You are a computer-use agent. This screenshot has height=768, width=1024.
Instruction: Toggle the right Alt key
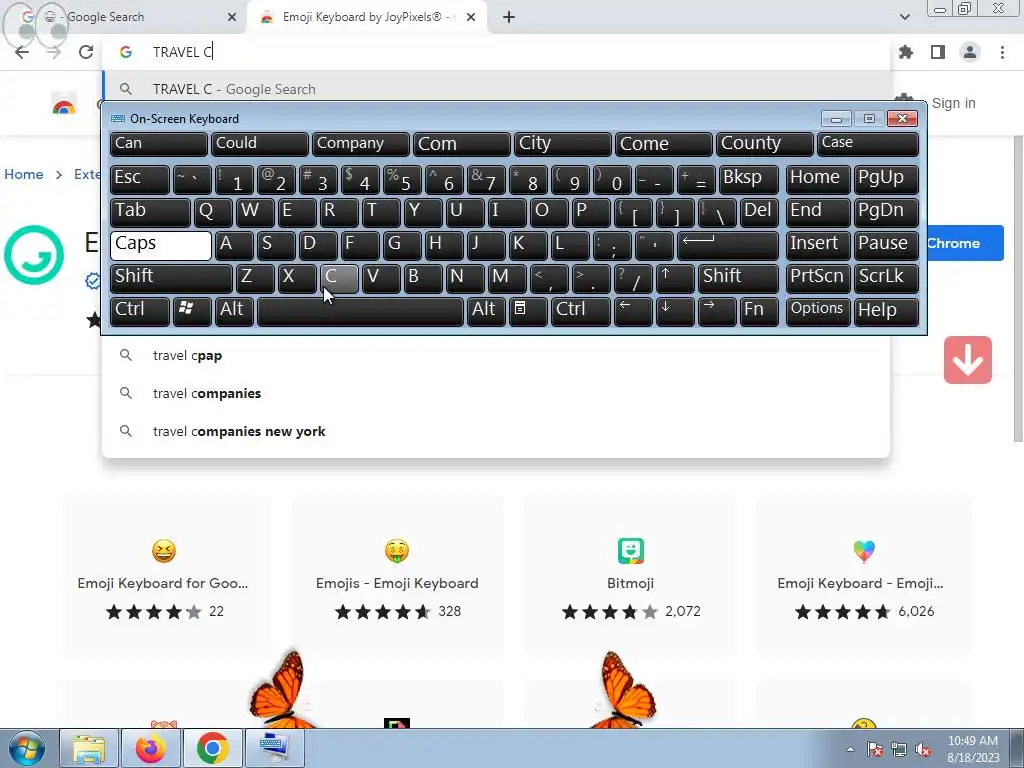[487, 311]
